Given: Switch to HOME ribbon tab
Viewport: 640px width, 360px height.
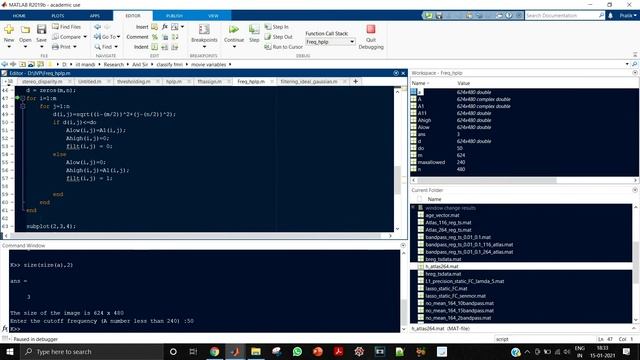Looking at the screenshot, I should pos(19,16).
